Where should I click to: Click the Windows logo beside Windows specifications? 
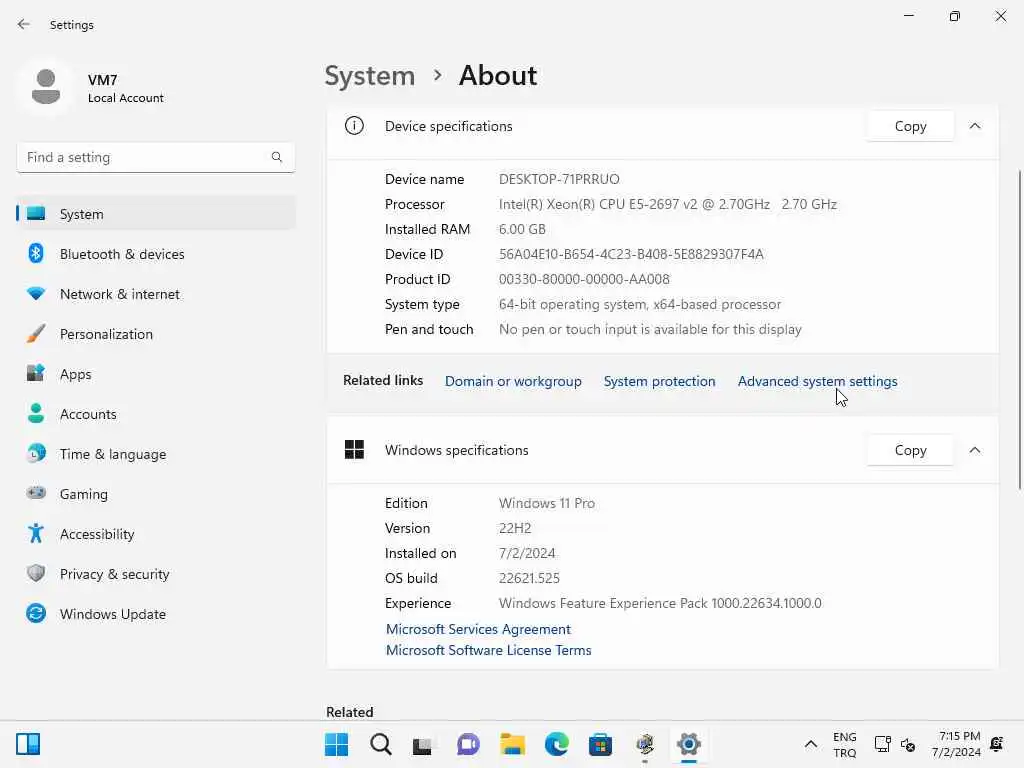coord(354,449)
